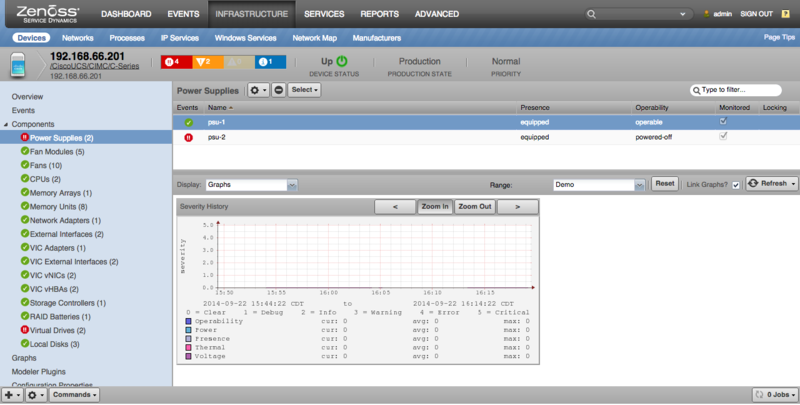The height and width of the screenshot is (405, 800).
Task: Show the warning events yellow segment
Action: pyautogui.click(x=239, y=62)
